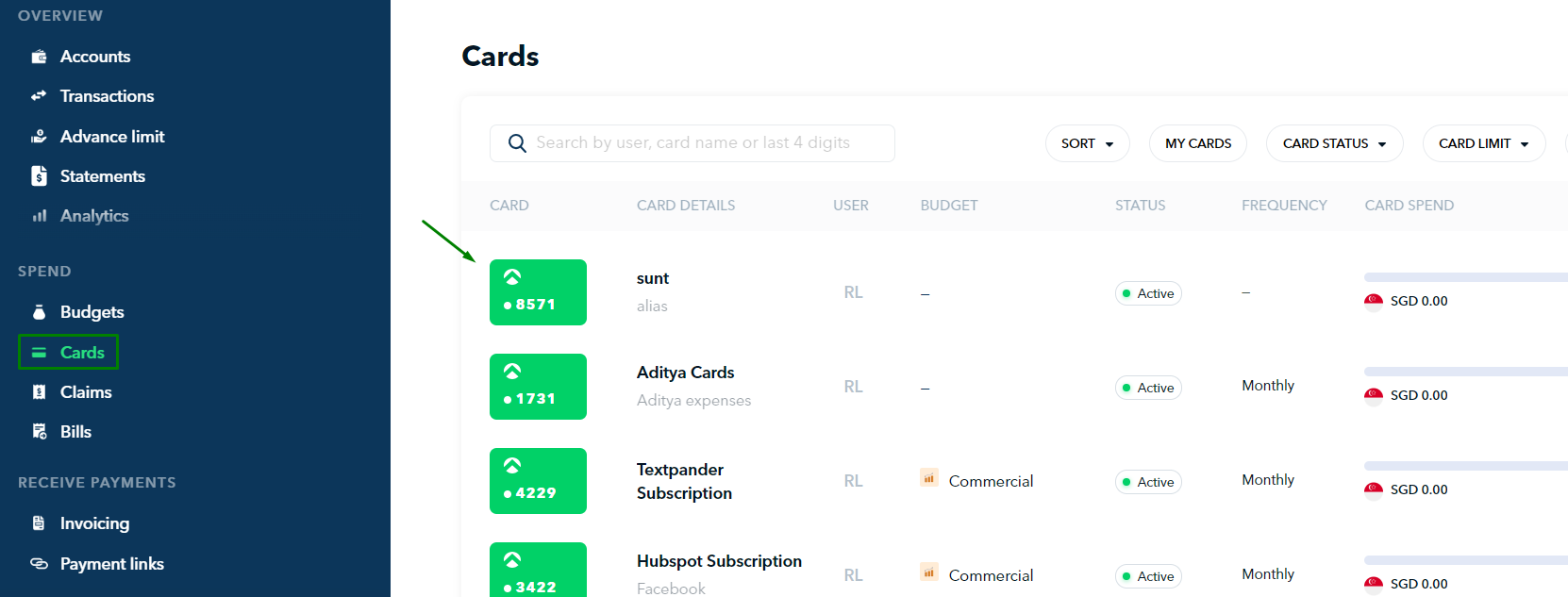The width and height of the screenshot is (1568, 597).
Task: Open Invoicing in the sidebar
Action: [x=94, y=523]
